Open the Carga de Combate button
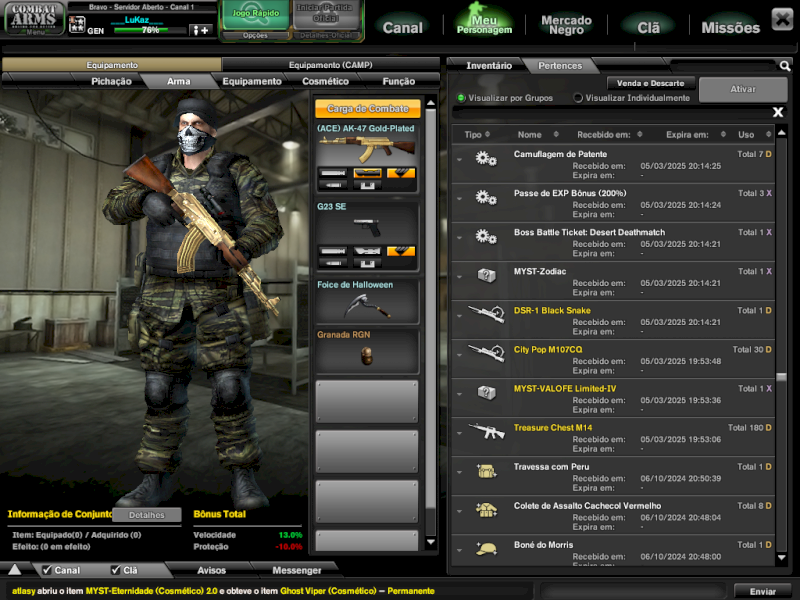This screenshot has height=600, width=800. point(367,108)
